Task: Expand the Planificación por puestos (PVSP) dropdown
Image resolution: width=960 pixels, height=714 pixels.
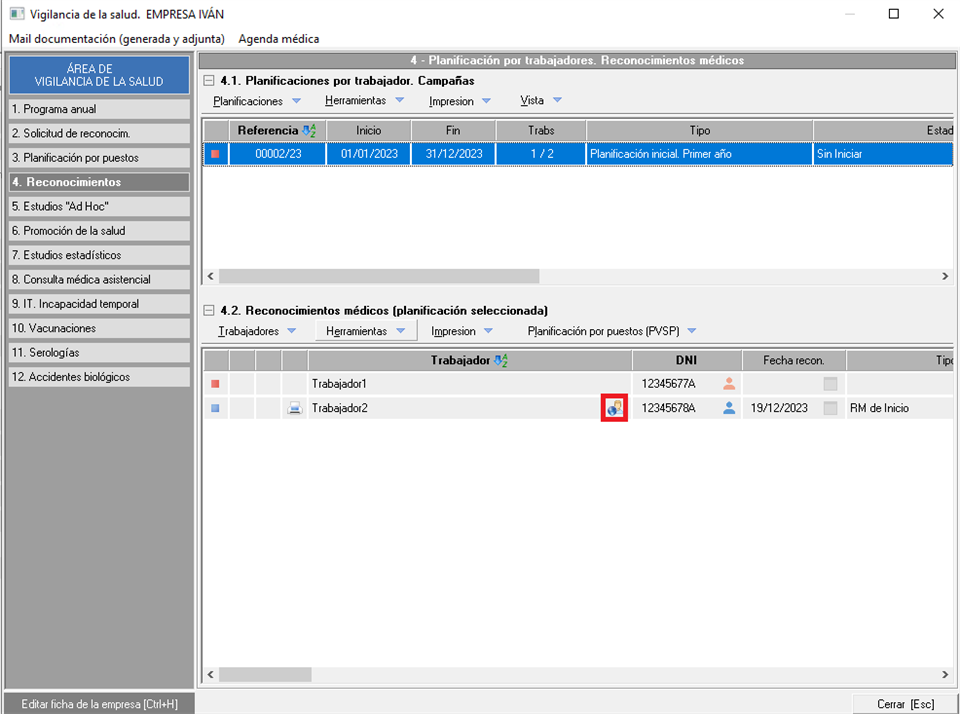Action: click(x=611, y=331)
